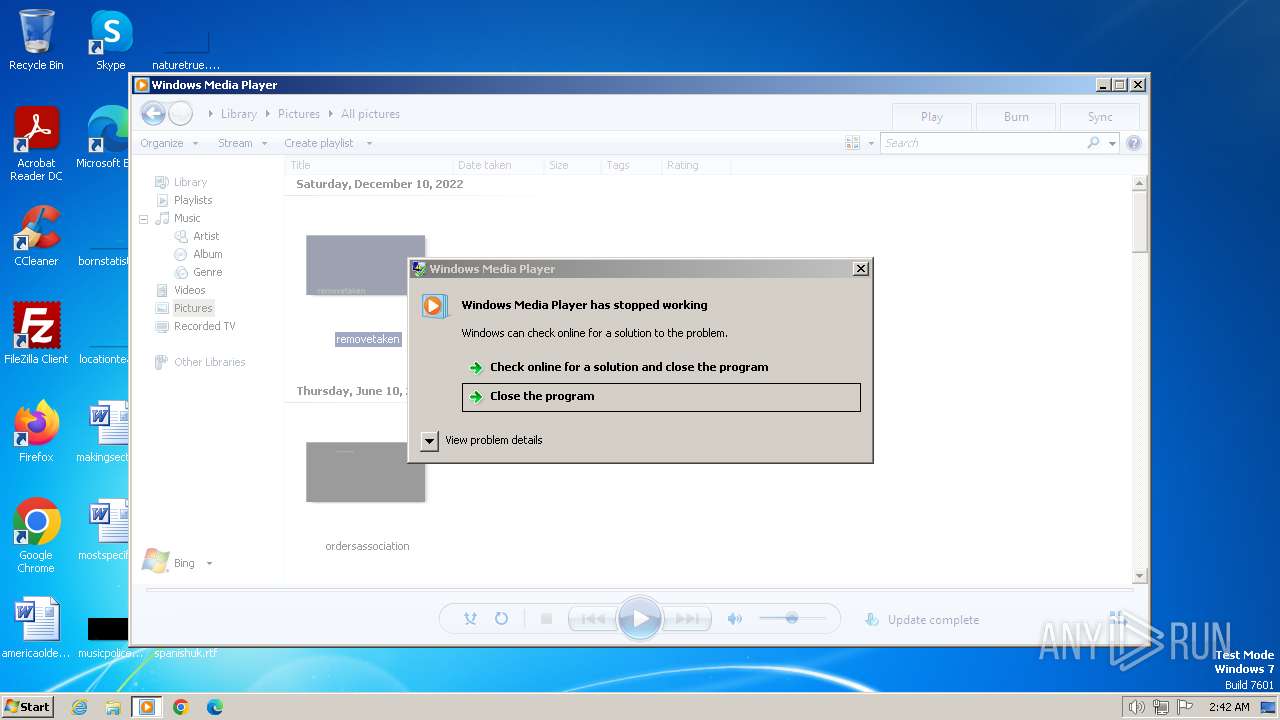Click the library list vertical scrollbar

pos(1139,380)
